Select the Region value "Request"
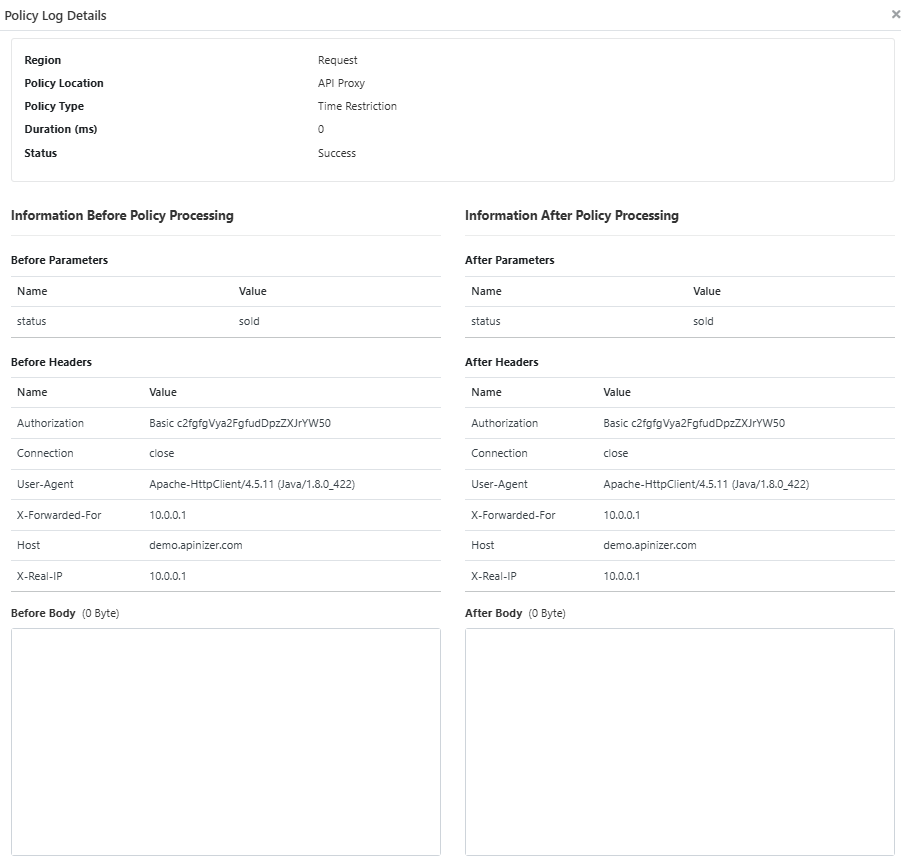 pyautogui.click(x=337, y=60)
